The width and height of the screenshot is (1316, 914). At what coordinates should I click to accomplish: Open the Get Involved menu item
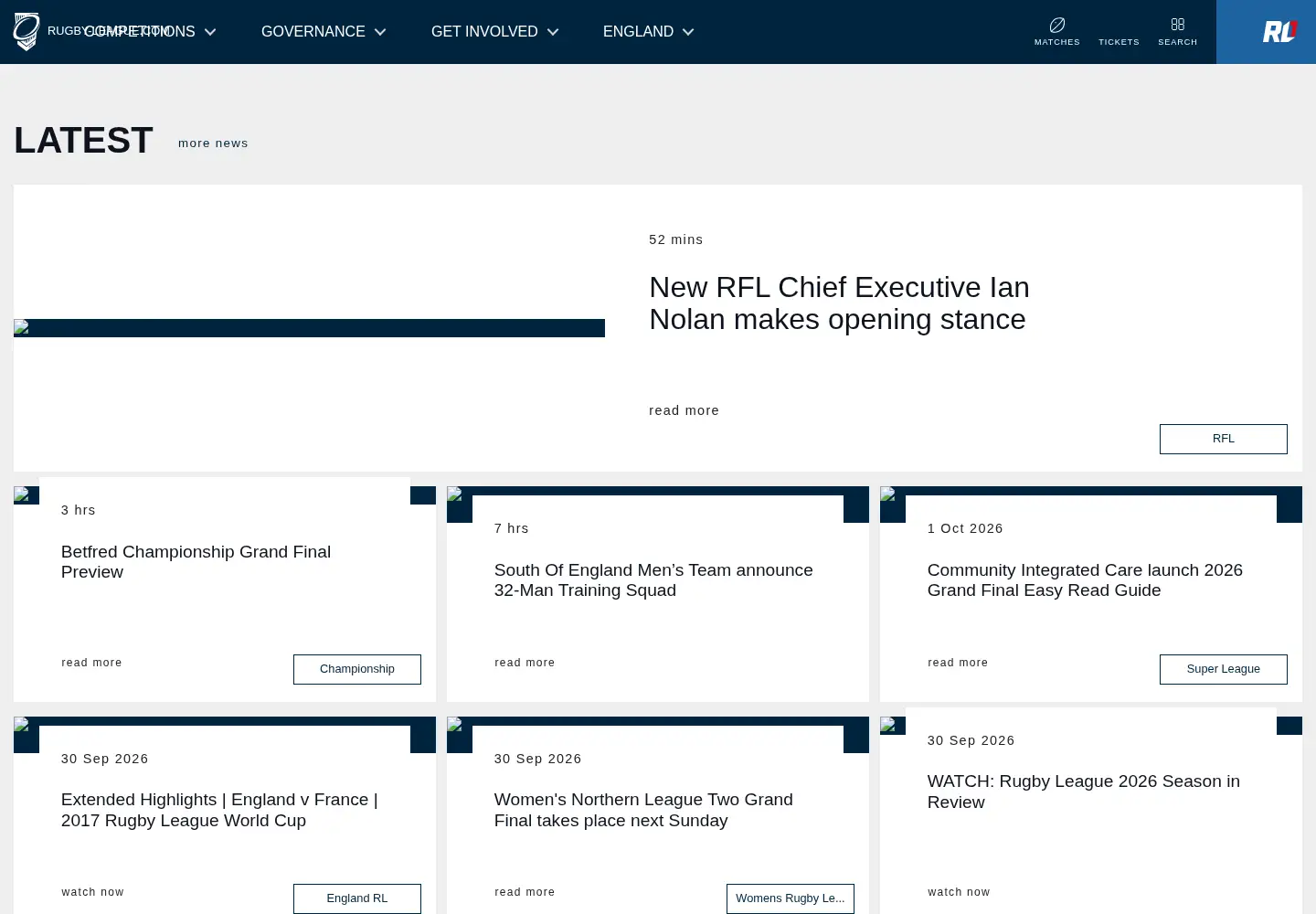click(x=484, y=32)
